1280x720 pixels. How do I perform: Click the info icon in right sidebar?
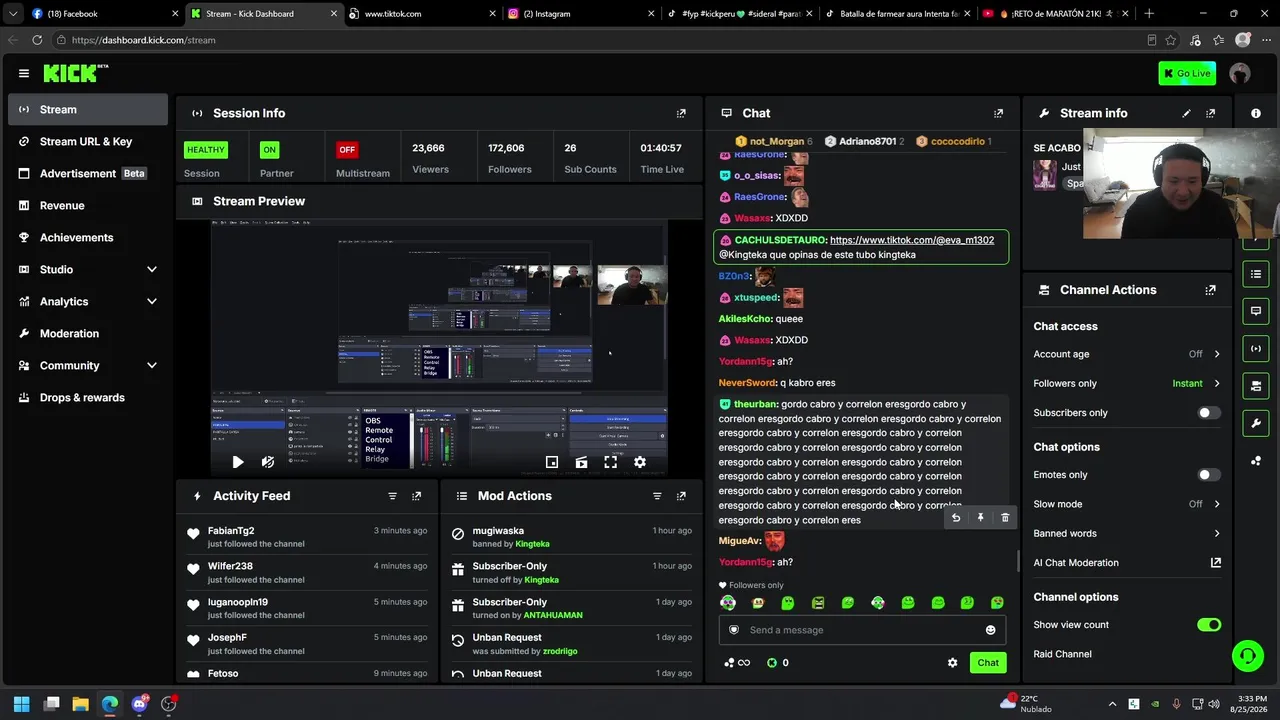pyautogui.click(x=1256, y=113)
